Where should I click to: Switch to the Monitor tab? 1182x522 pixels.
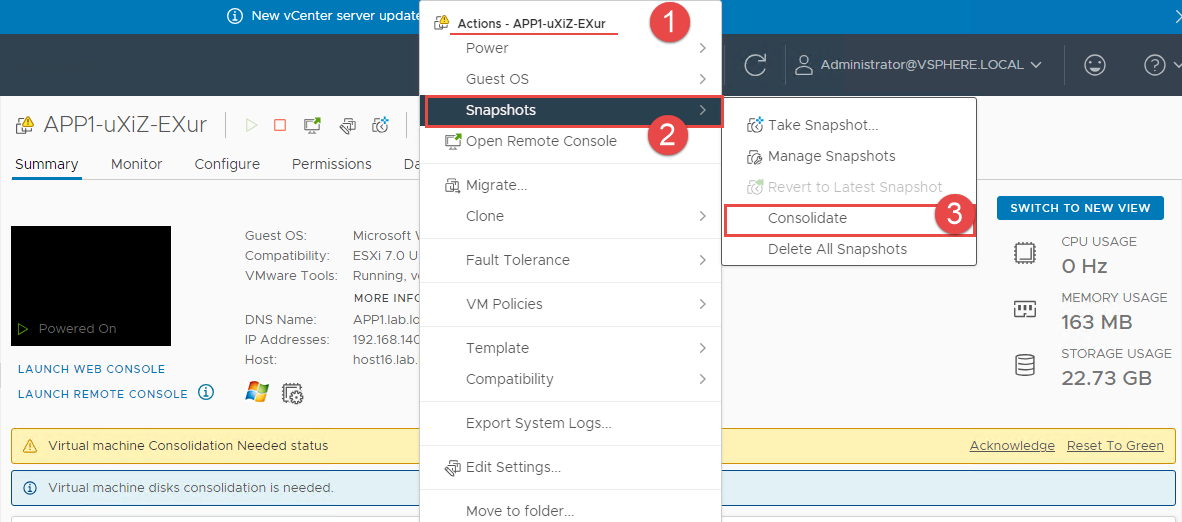(x=136, y=164)
